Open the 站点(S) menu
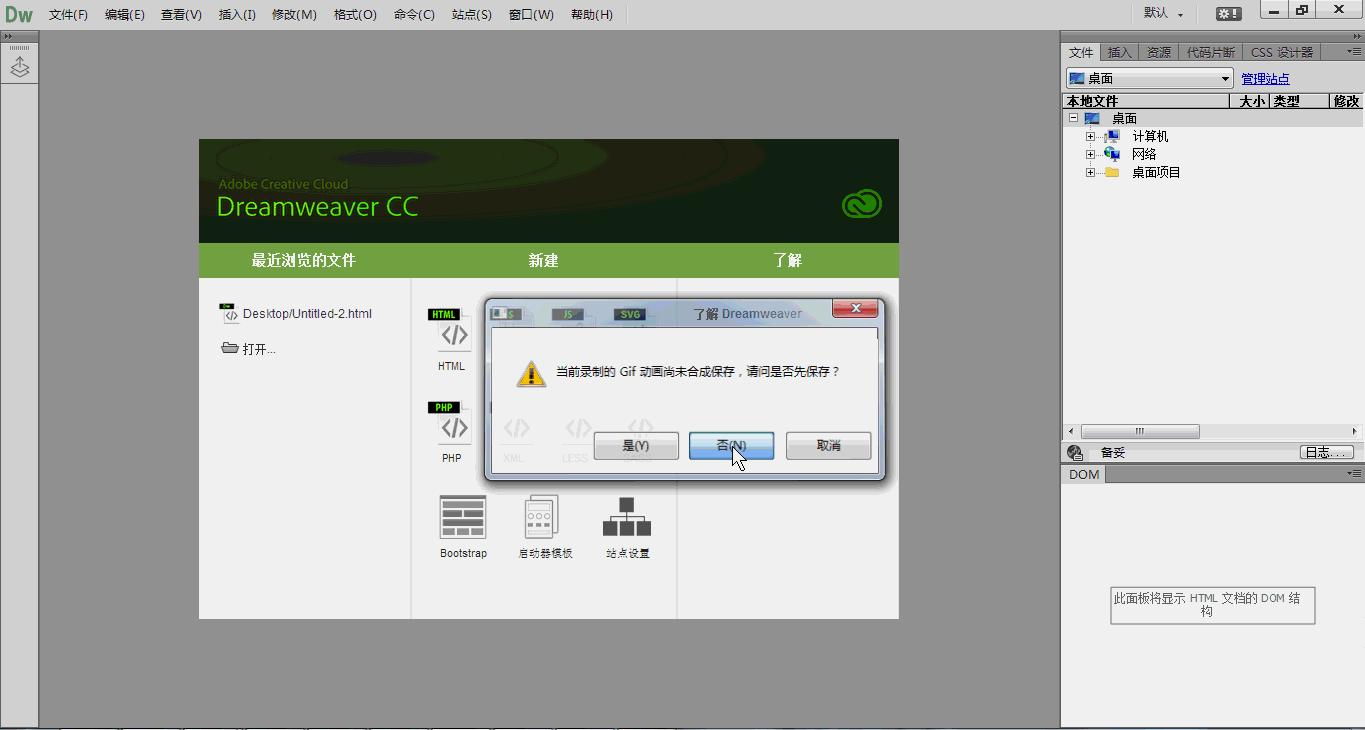The width and height of the screenshot is (1365, 730). (471, 15)
